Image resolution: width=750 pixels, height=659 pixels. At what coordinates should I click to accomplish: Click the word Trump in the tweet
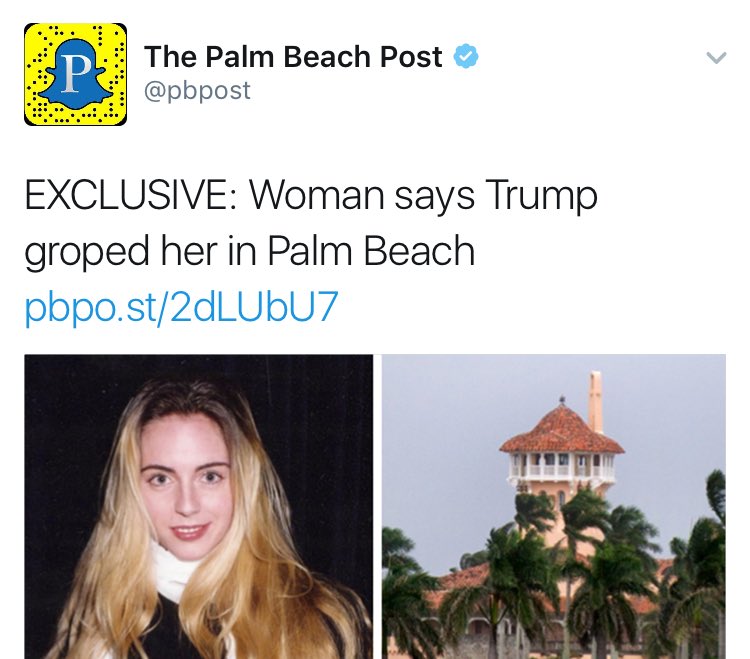pos(541,196)
